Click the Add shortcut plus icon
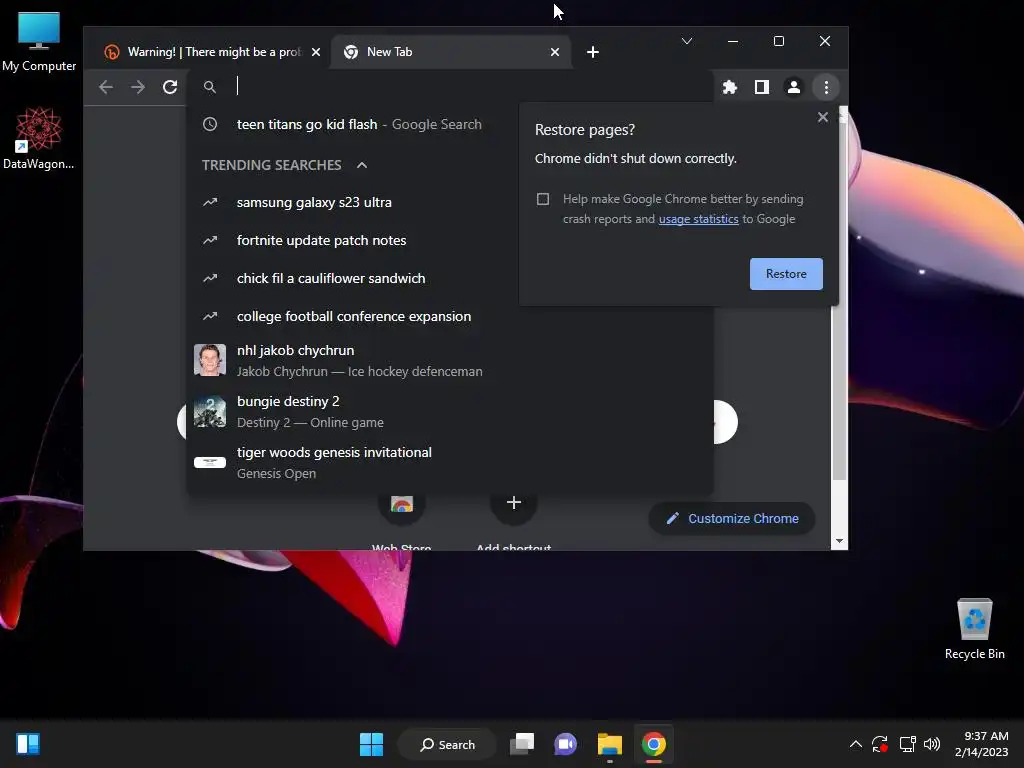 click(x=514, y=502)
